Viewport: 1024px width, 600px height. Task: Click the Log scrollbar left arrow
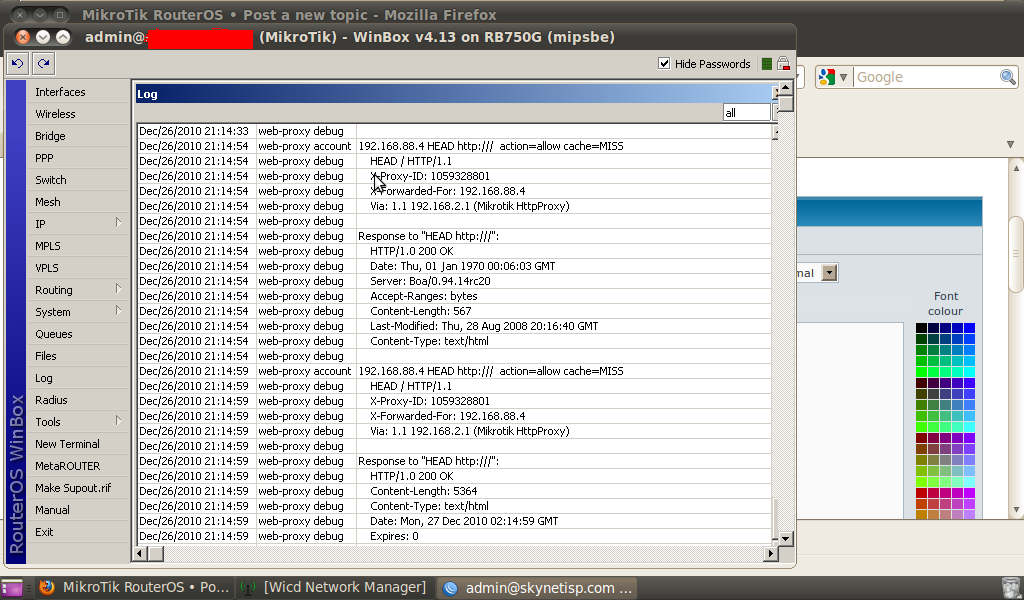(x=139, y=553)
